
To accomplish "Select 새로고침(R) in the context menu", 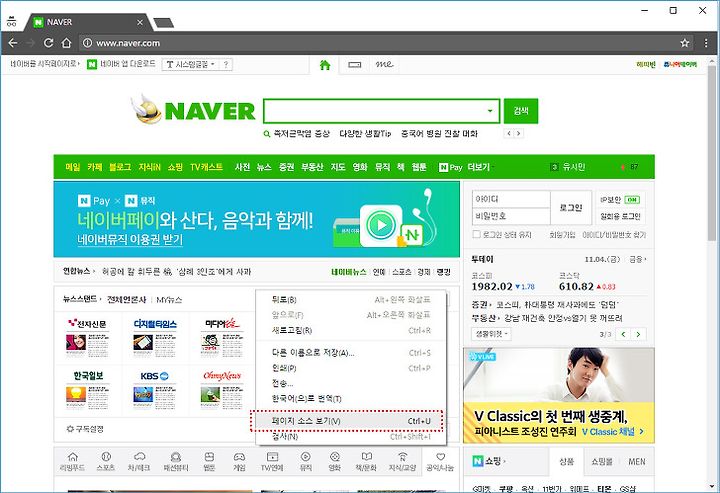I will pyautogui.click(x=351, y=330).
